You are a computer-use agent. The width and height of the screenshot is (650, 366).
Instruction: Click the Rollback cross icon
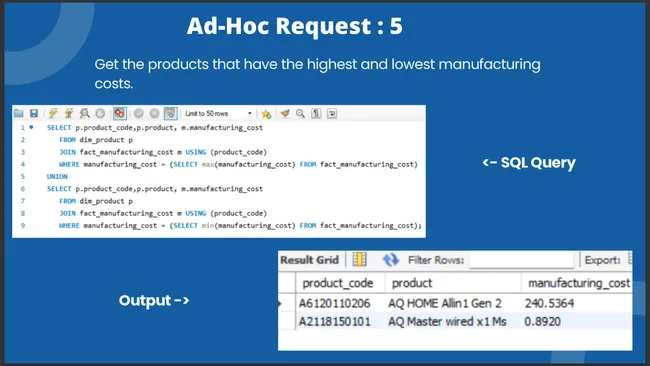(x=154, y=113)
